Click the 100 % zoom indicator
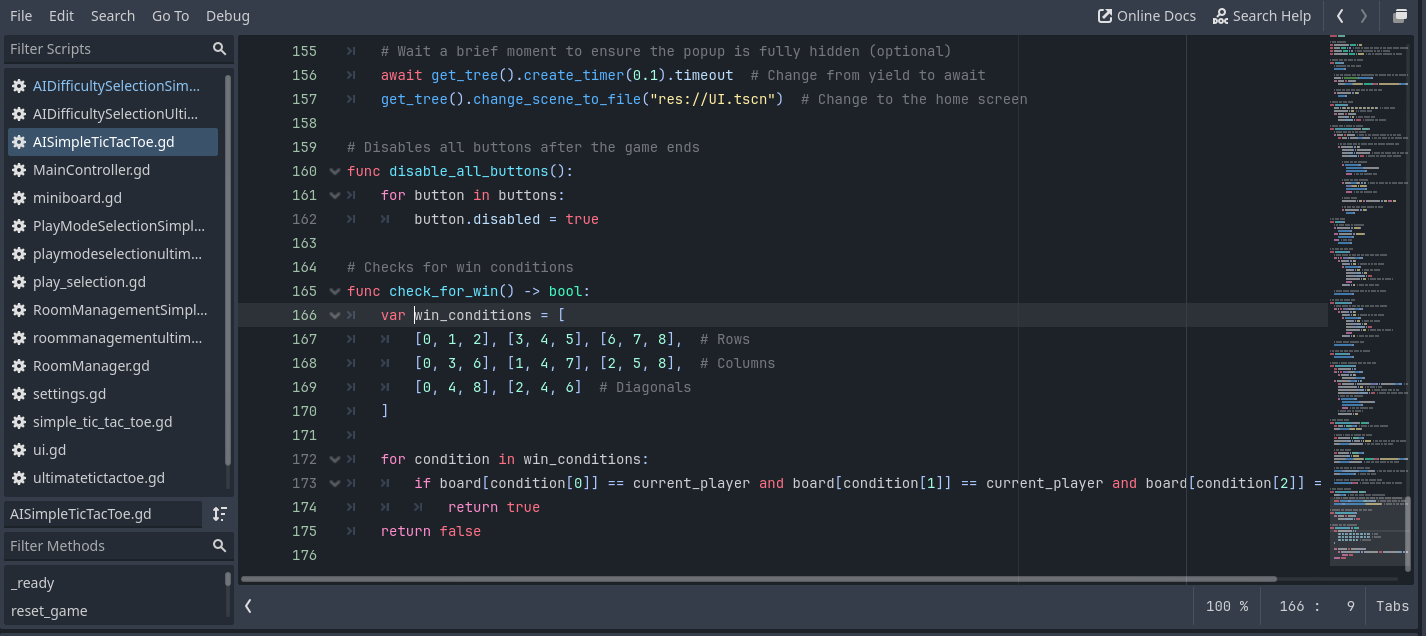 (1227, 606)
